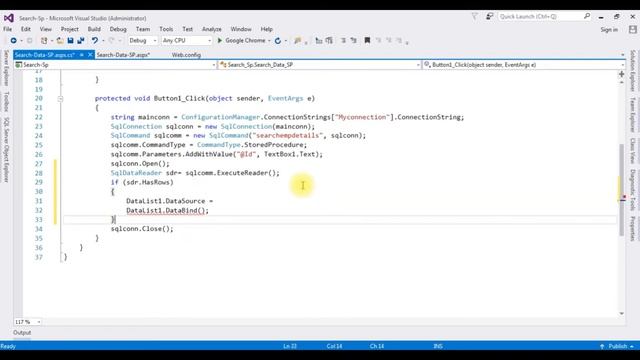
Task: Open the Solution Explorer side tab
Action: pyautogui.click(x=633, y=71)
